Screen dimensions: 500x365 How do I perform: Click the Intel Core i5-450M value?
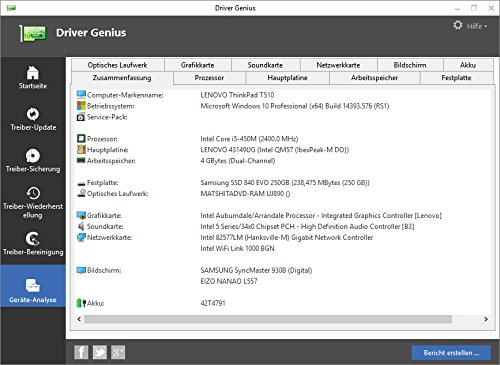click(x=249, y=139)
